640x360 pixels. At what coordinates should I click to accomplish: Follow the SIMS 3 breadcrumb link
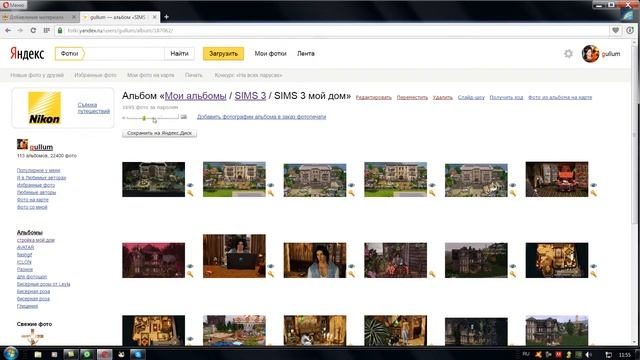250,96
